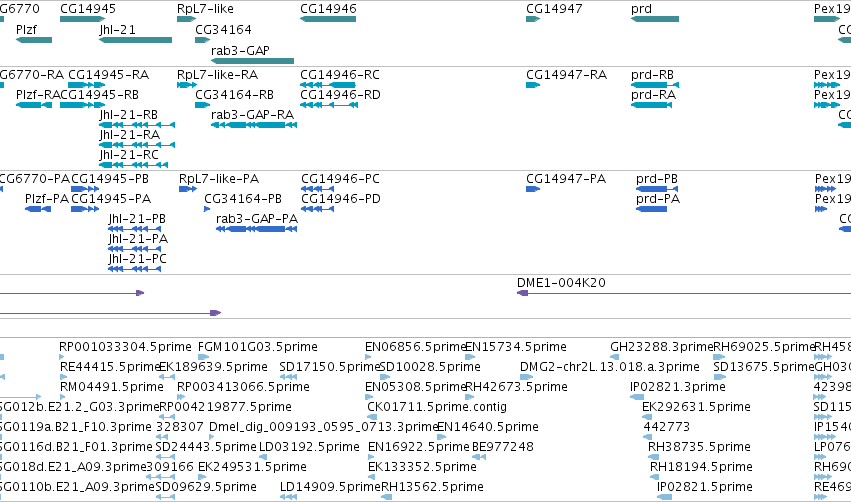Open the CG34164 gene label
Screen dimensions: 851x502
point(223,29)
